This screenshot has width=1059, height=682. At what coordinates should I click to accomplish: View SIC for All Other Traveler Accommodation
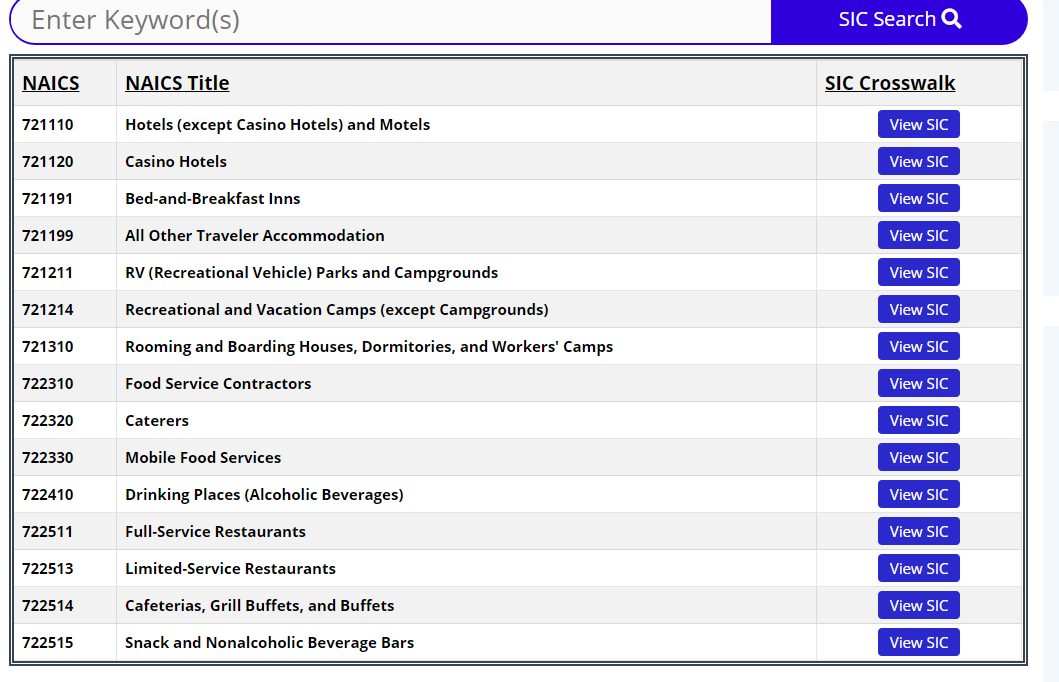919,236
